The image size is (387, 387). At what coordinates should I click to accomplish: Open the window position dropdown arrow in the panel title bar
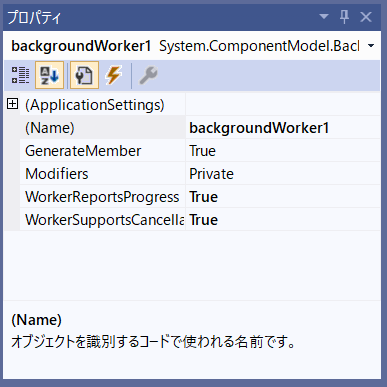[324, 16]
